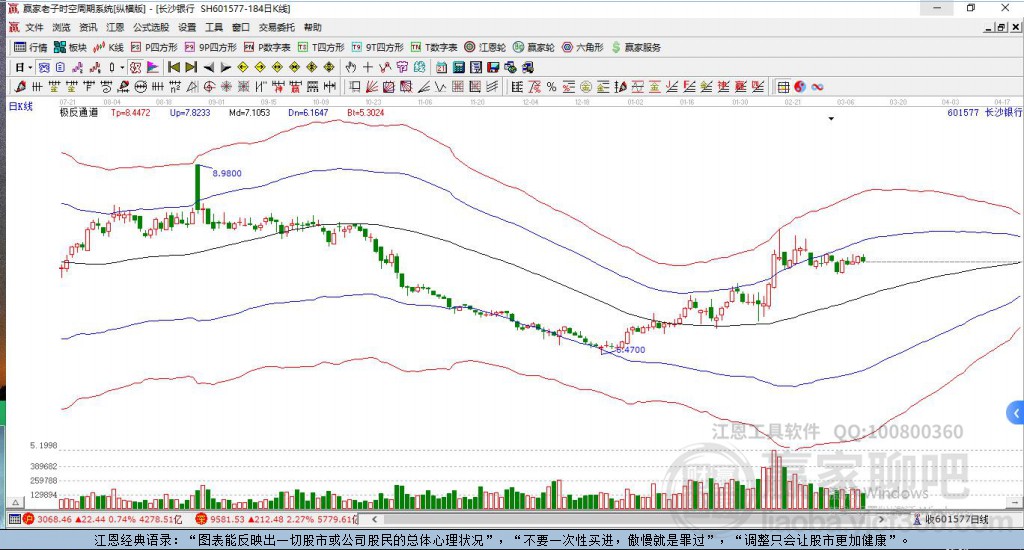
Task: Click the Tp=8.4472 value
Action: click(x=131, y=112)
